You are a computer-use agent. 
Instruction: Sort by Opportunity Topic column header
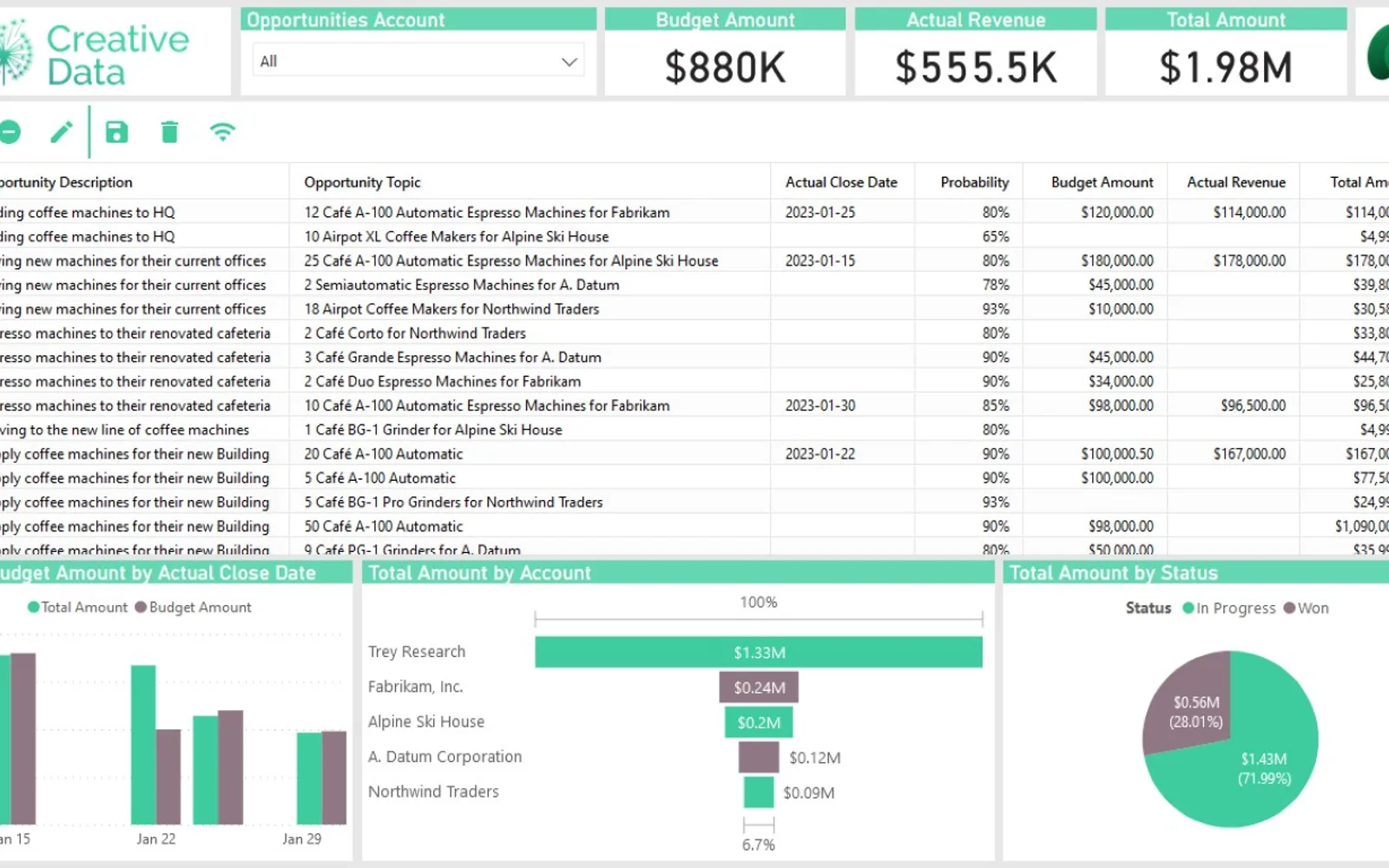(362, 182)
